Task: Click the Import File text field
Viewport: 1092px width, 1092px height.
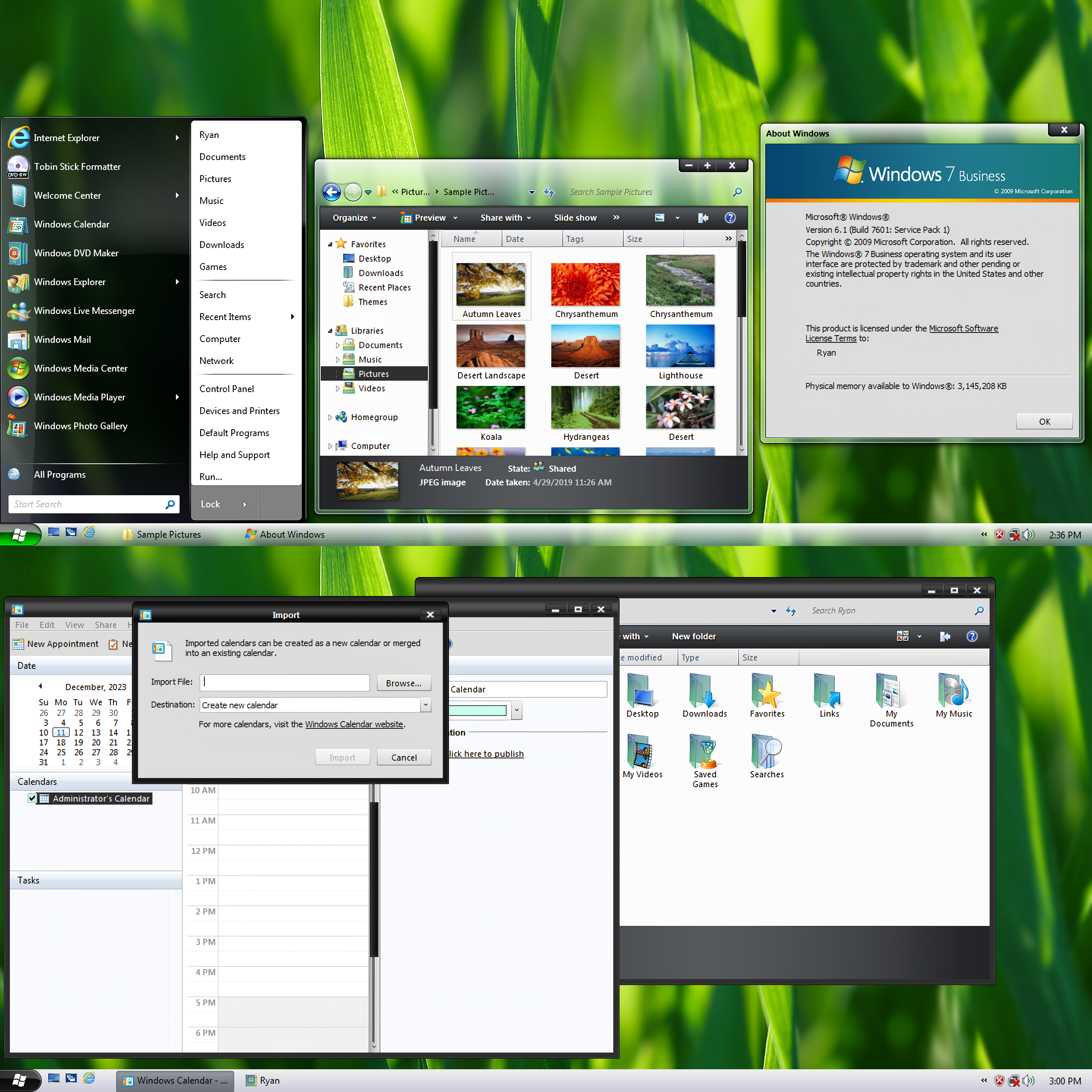Action: 284,682
